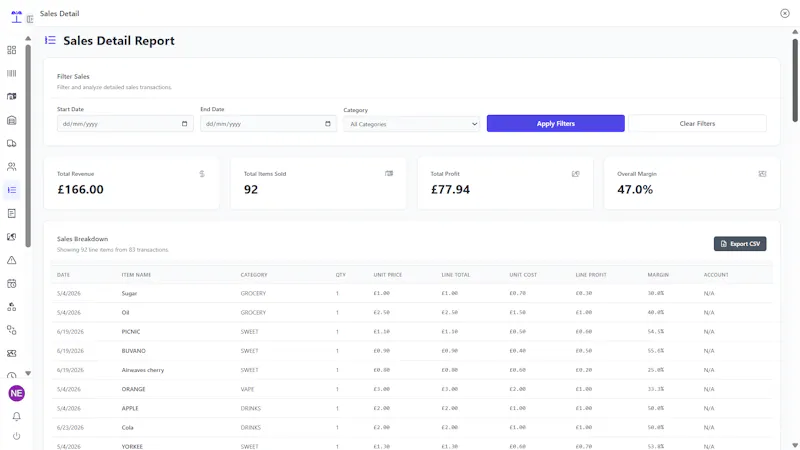Click the £166.00 total revenue value
Viewport: 800px width, 450px height.
point(81,189)
